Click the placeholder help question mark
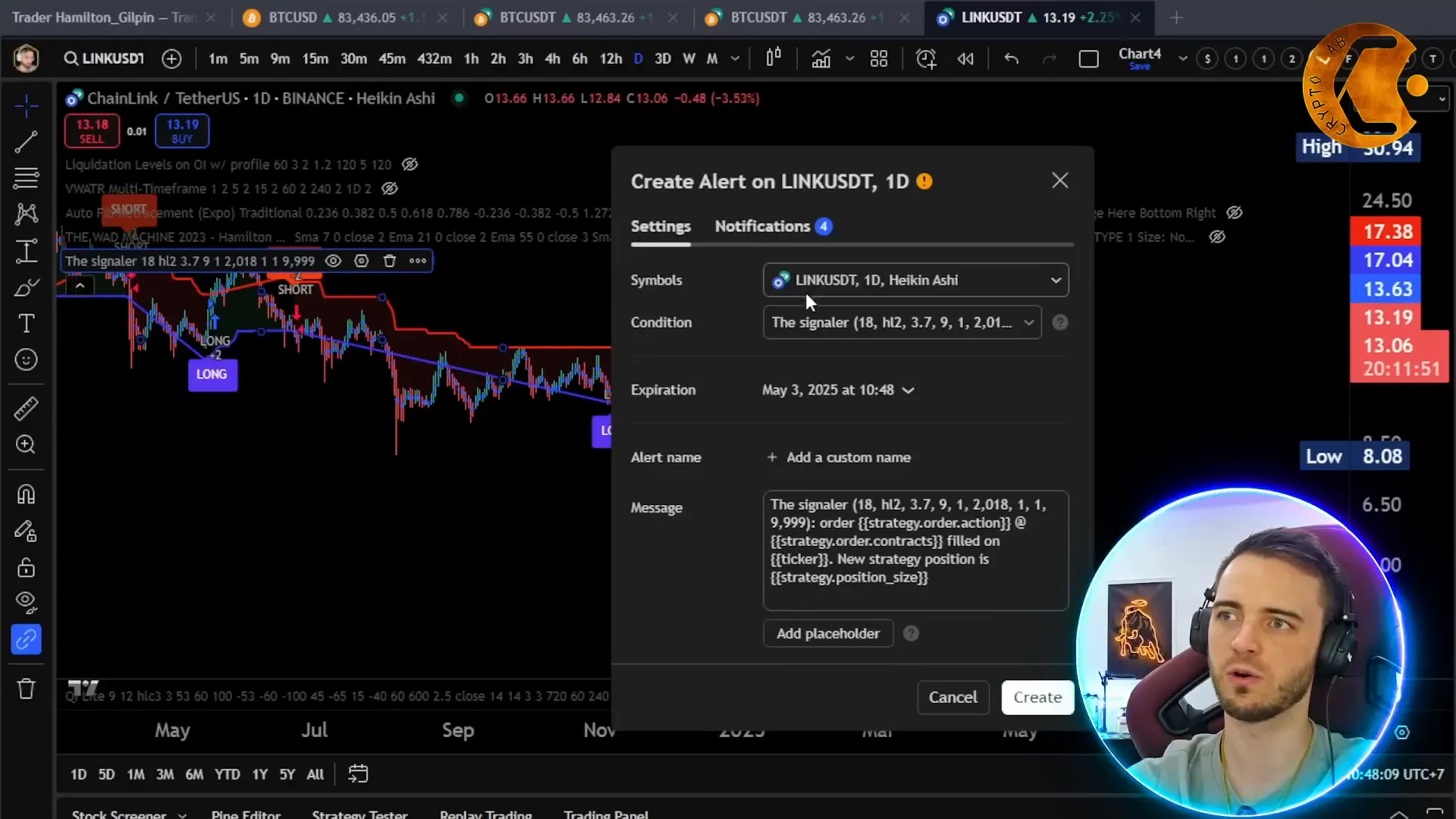Viewport: 1456px width, 819px height. [911, 633]
